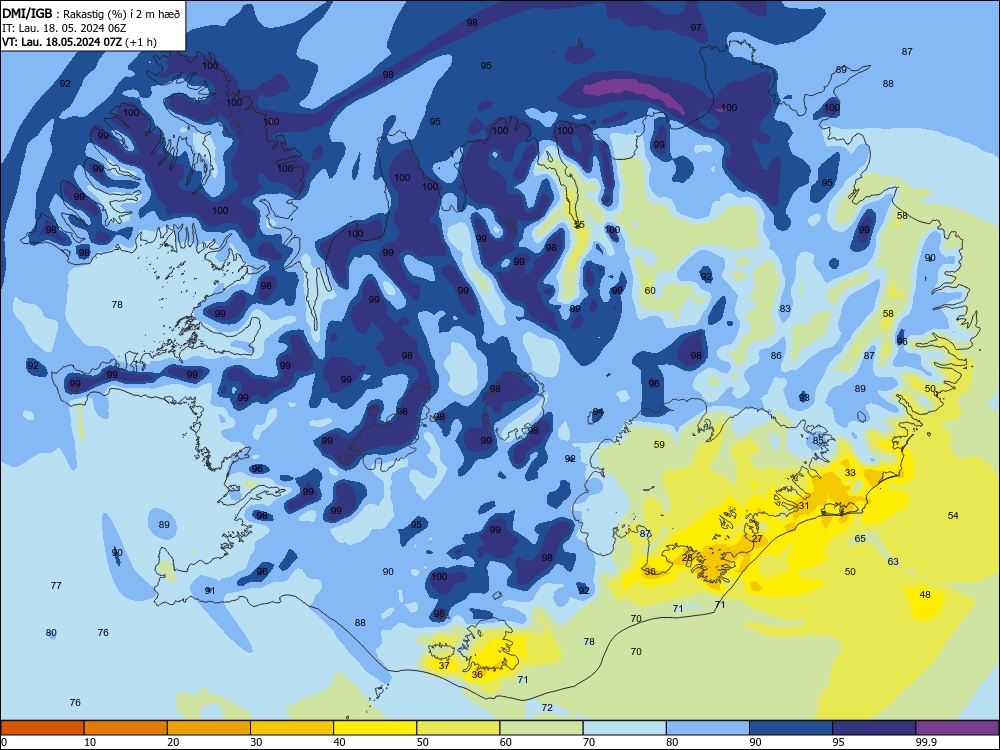Click the humidity value 94 on the map
1000x750 pixels.
[598, 412]
